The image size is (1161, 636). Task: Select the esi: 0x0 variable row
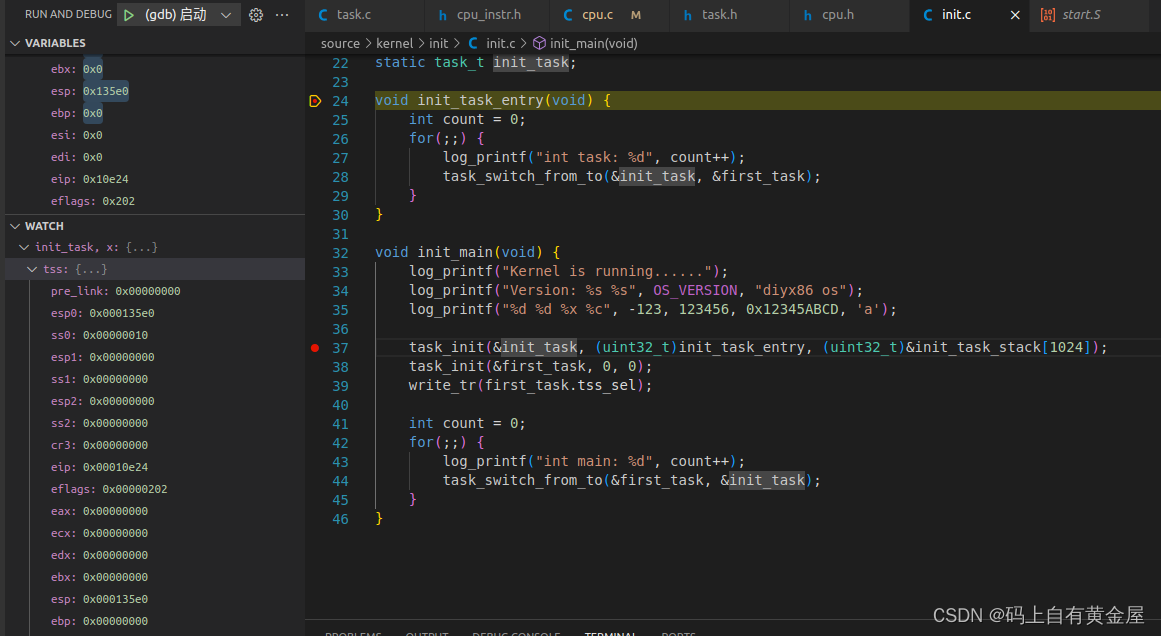[155, 135]
